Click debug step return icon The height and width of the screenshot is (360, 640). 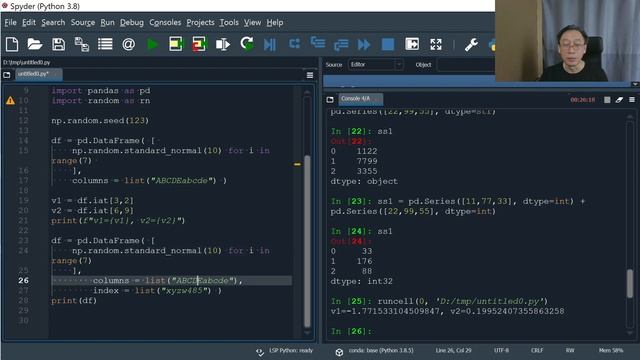[x=341, y=44]
